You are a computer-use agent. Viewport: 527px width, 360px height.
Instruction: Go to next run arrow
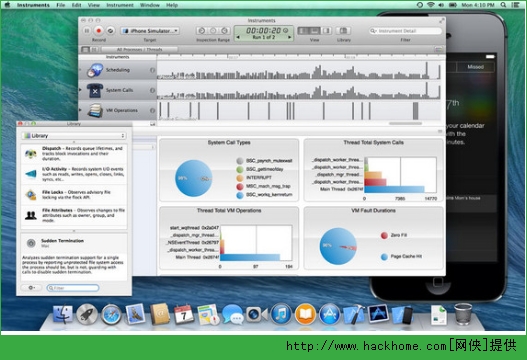pos(289,37)
